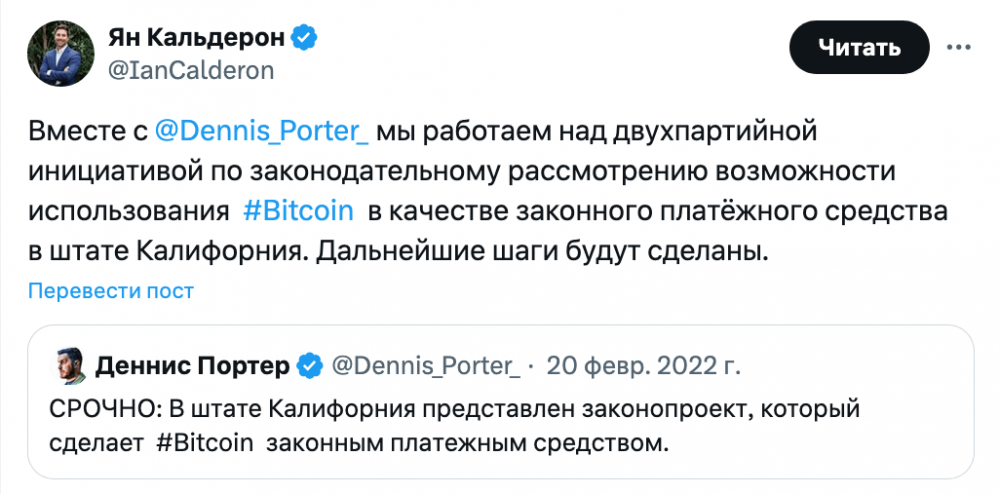Follow the @Dennis_Porter_ mention in main post

click(262, 130)
